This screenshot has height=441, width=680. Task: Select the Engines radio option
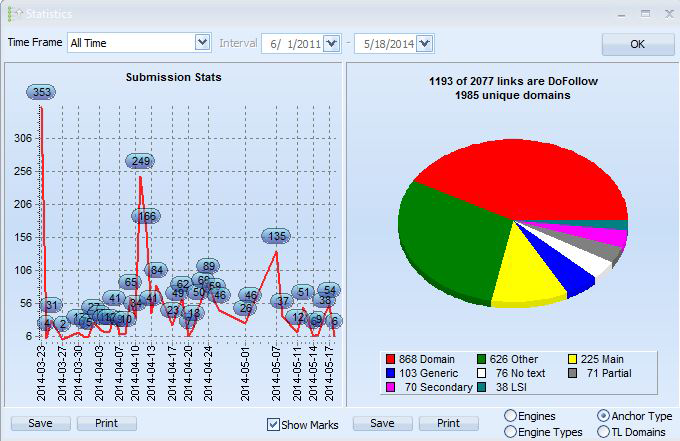[511, 415]
